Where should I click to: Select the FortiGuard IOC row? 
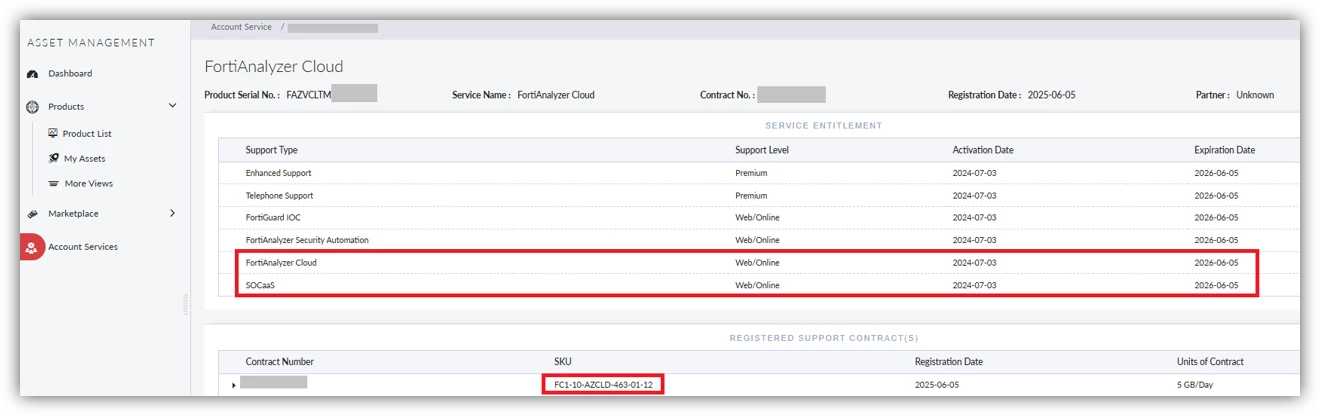(760, 217)
